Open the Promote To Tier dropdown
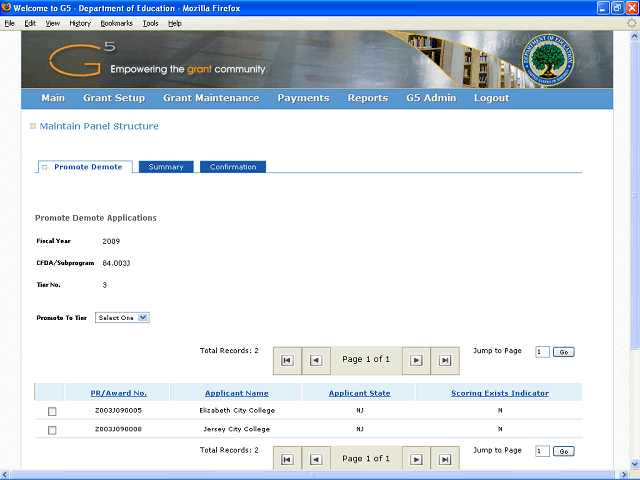Image resolution: width=640 pixels, height=480 pixels. (x=122, y=318)
